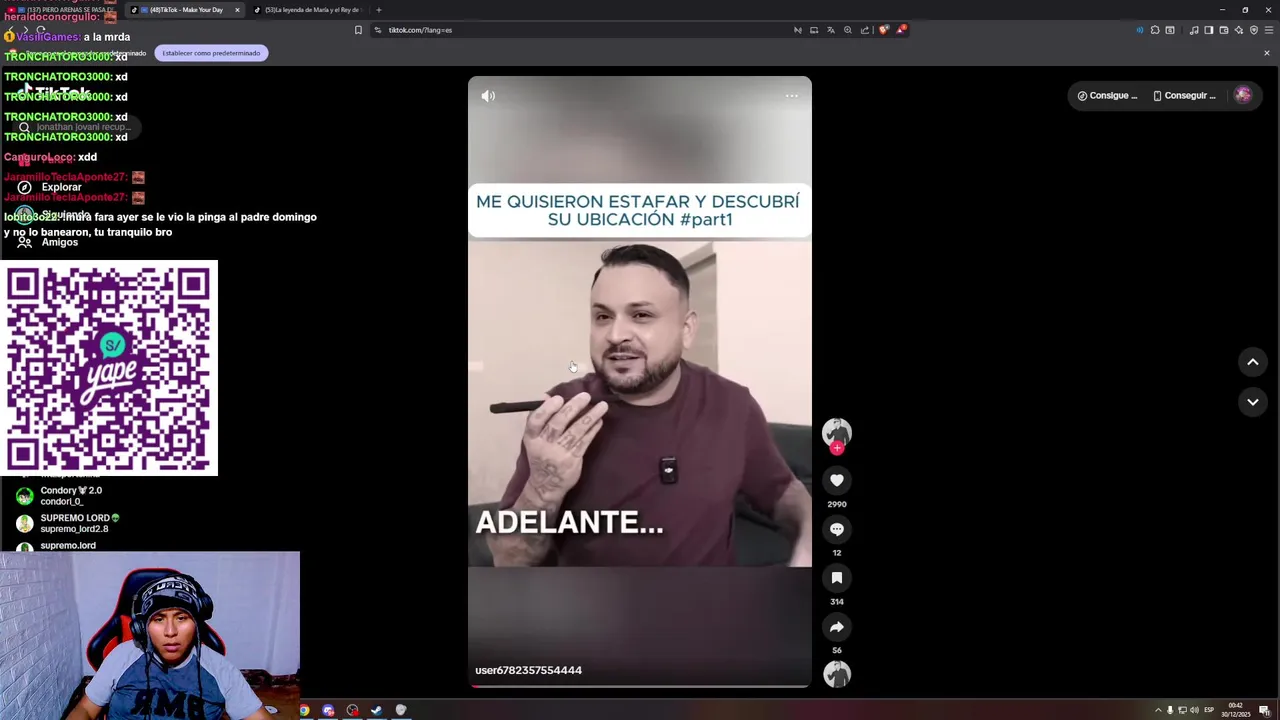
Task: Go to previous video with up chevron
Action: click(1252, 362)
